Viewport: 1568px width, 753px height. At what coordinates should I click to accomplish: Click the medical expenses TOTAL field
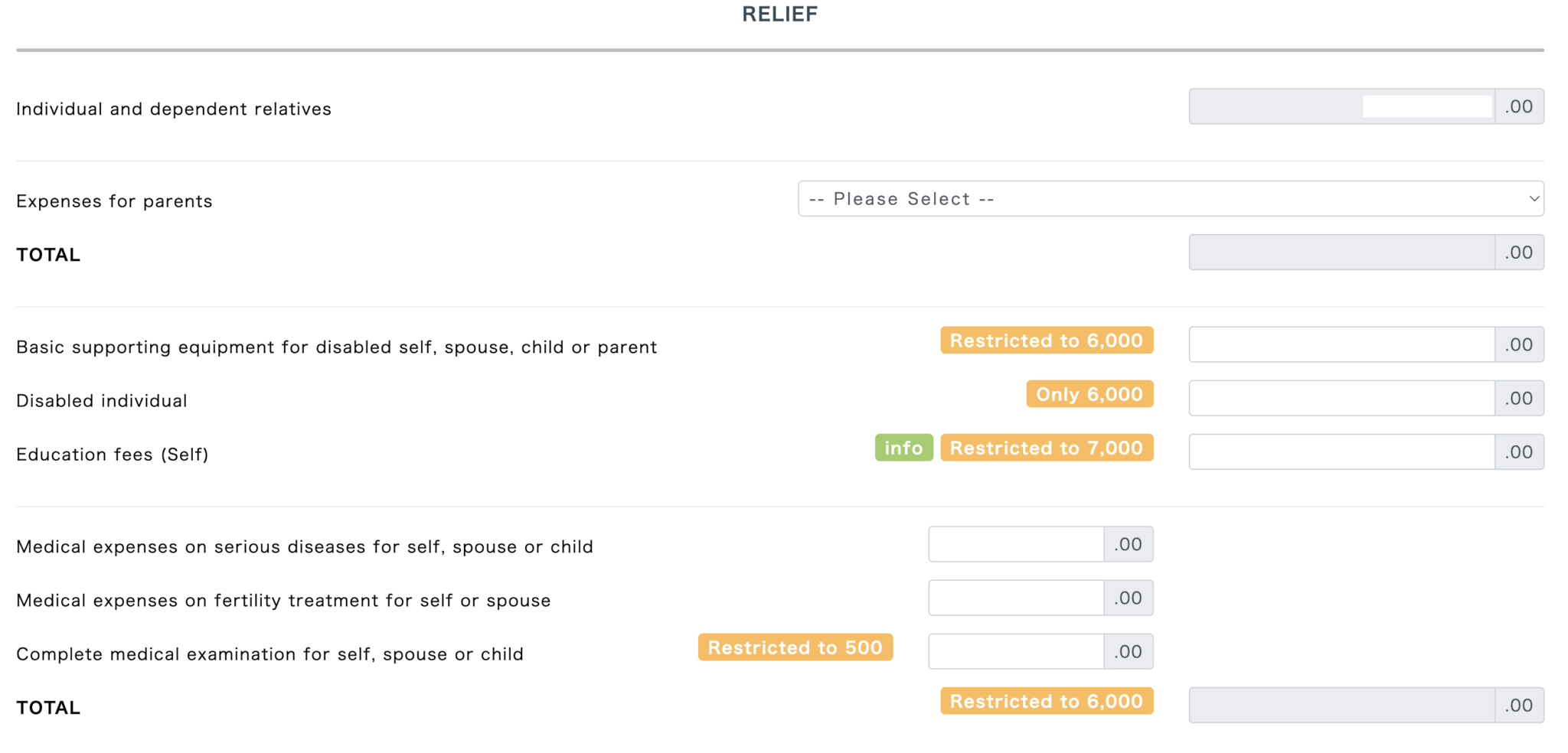[1341, 705]
